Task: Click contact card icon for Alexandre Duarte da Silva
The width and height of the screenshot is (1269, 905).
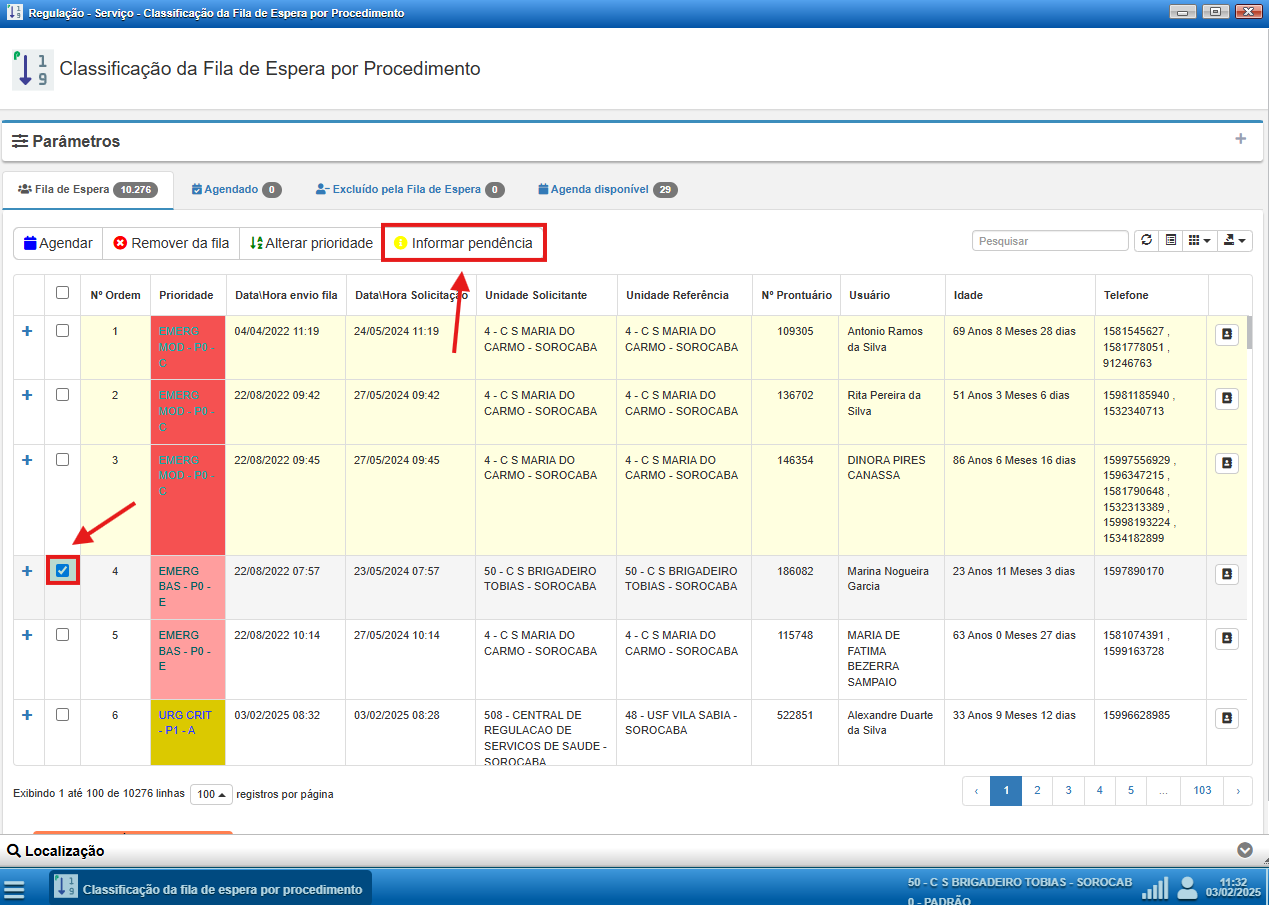Action: (x=1227, y=718)
